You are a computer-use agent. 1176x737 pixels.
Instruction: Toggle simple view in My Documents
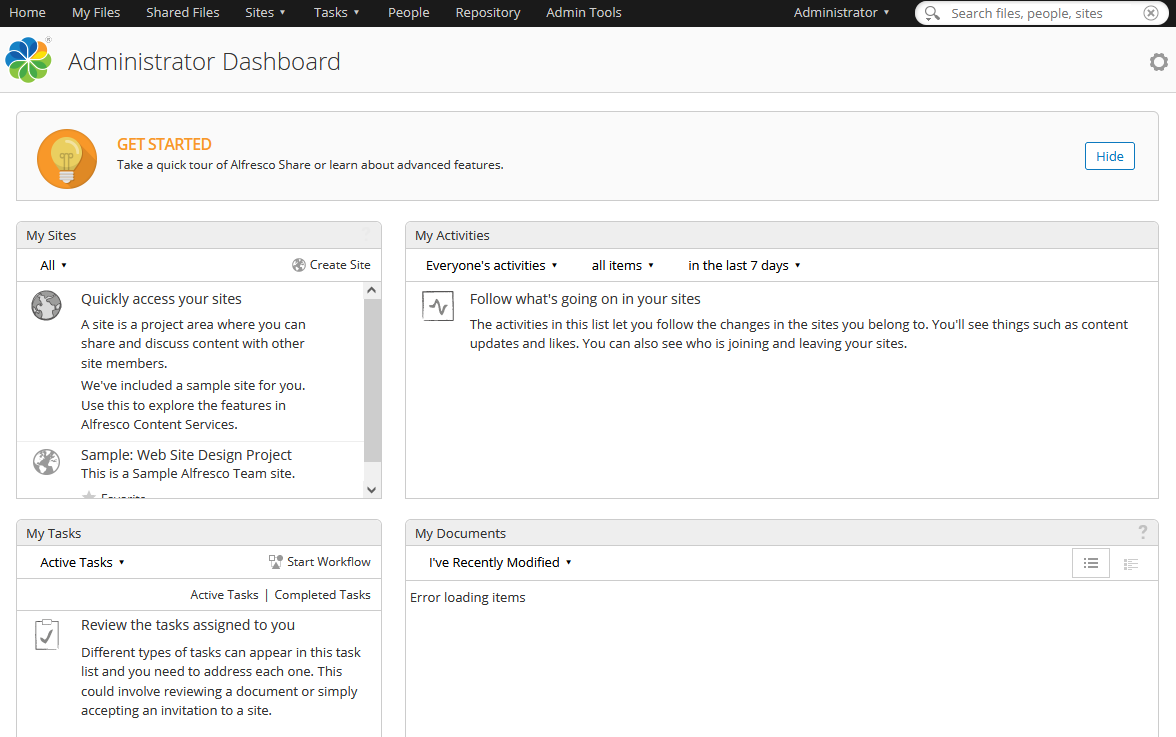click(x=1091, y=563)
